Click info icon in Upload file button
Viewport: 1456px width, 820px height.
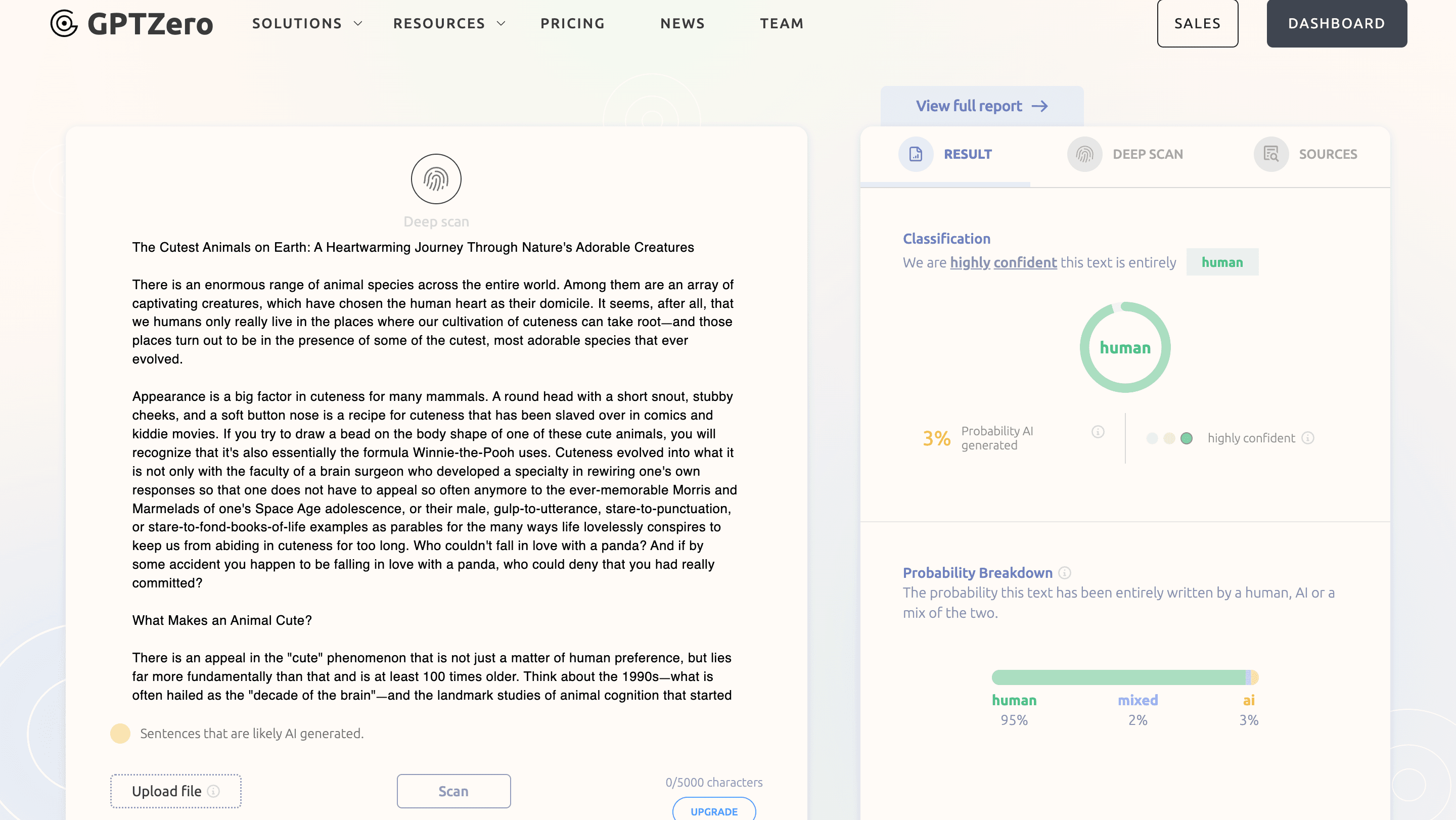click(x=214, y=791)
